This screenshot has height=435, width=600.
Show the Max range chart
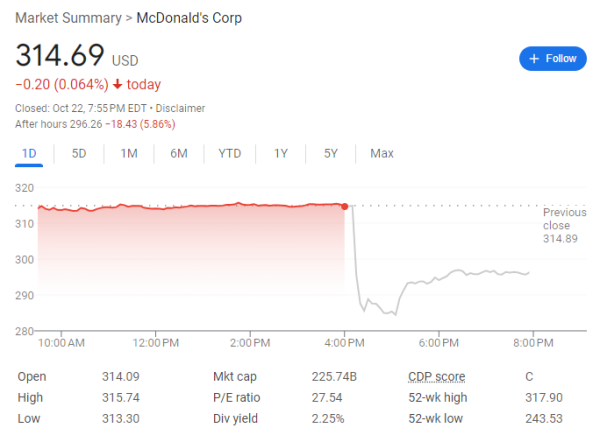point(382,153)
